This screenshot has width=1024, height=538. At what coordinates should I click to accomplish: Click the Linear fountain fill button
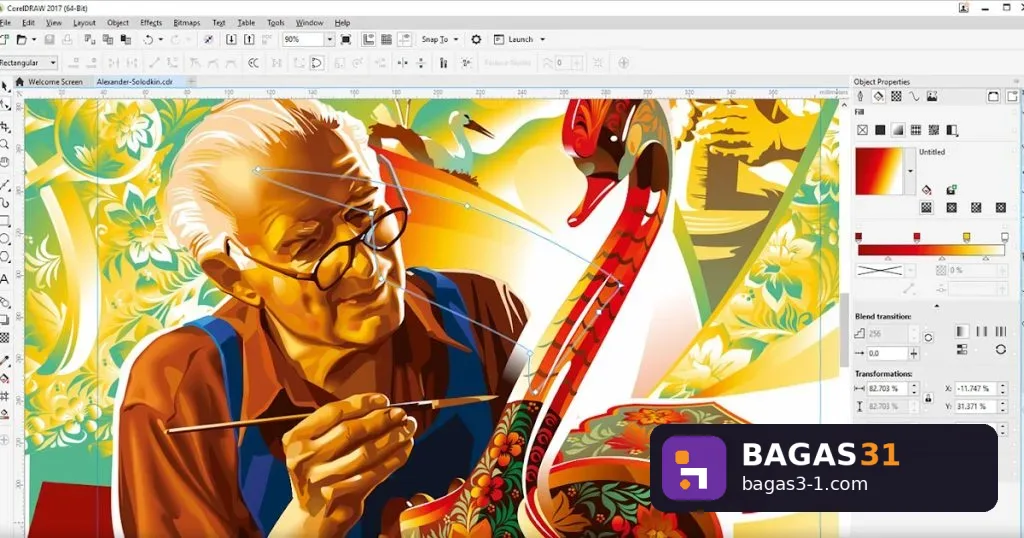click(x=926, y=208)
